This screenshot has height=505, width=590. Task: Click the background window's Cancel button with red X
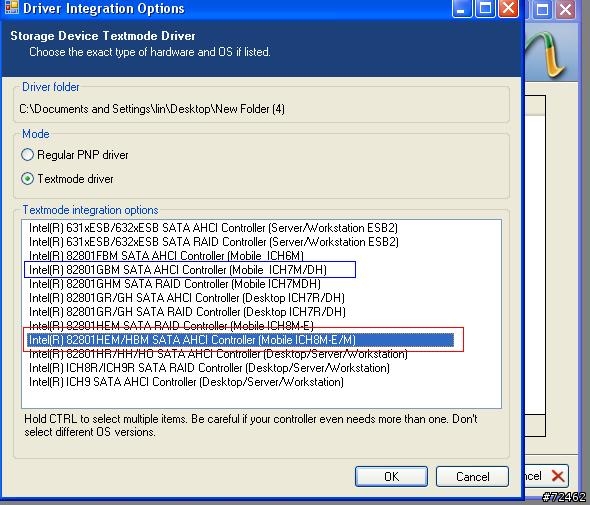546,476
